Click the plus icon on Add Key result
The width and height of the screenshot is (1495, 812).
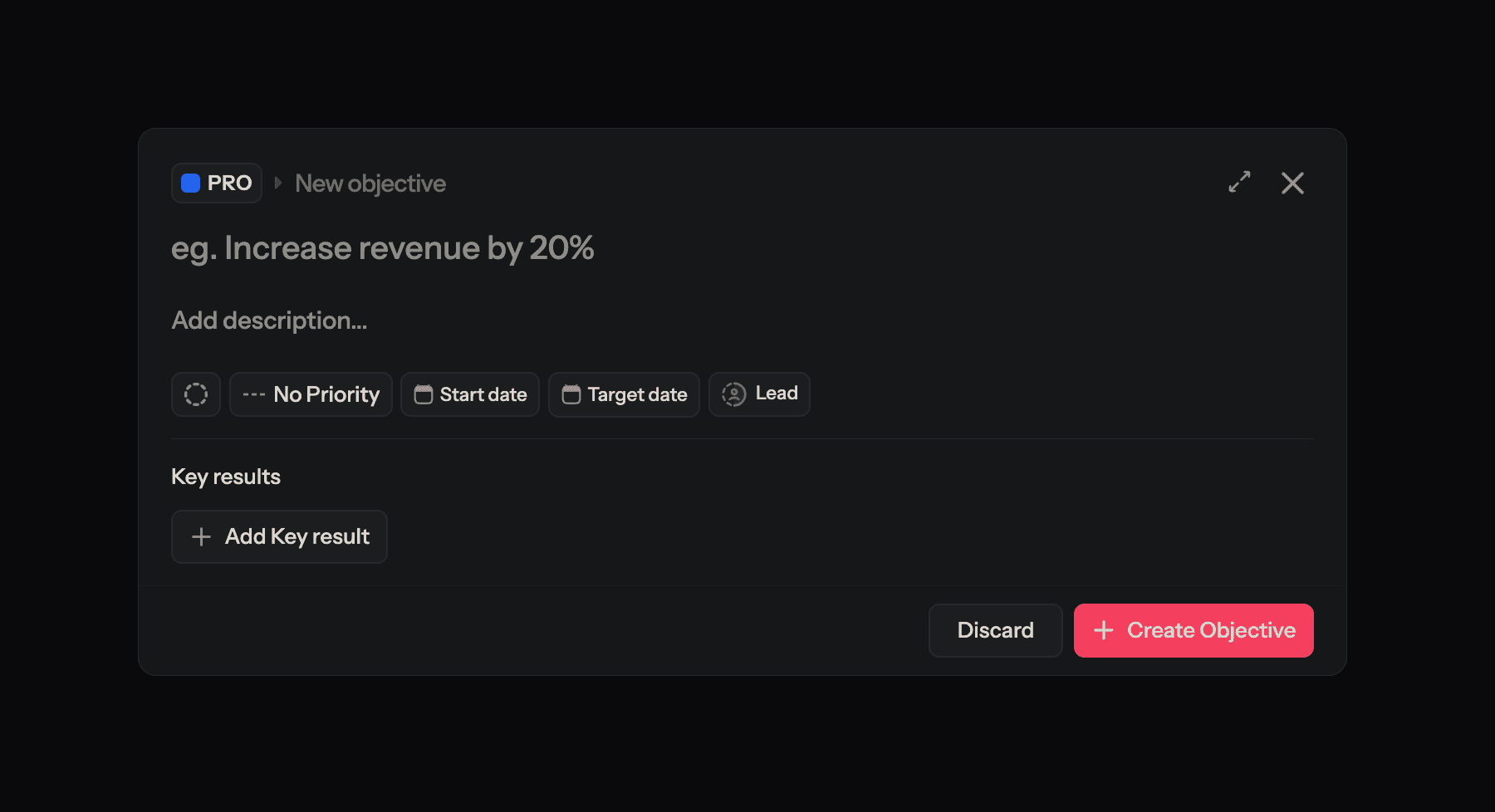click(201, 536)
